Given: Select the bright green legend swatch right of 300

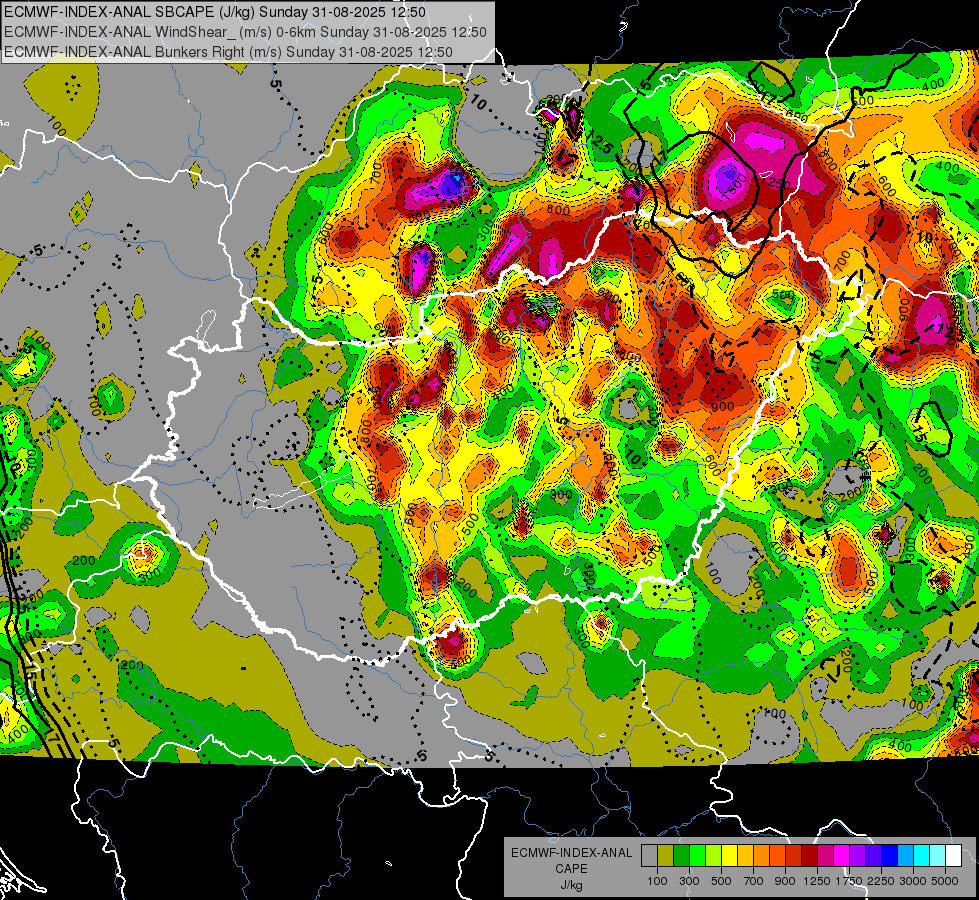Looking at the screenshot, I should (x=697, y=856).
